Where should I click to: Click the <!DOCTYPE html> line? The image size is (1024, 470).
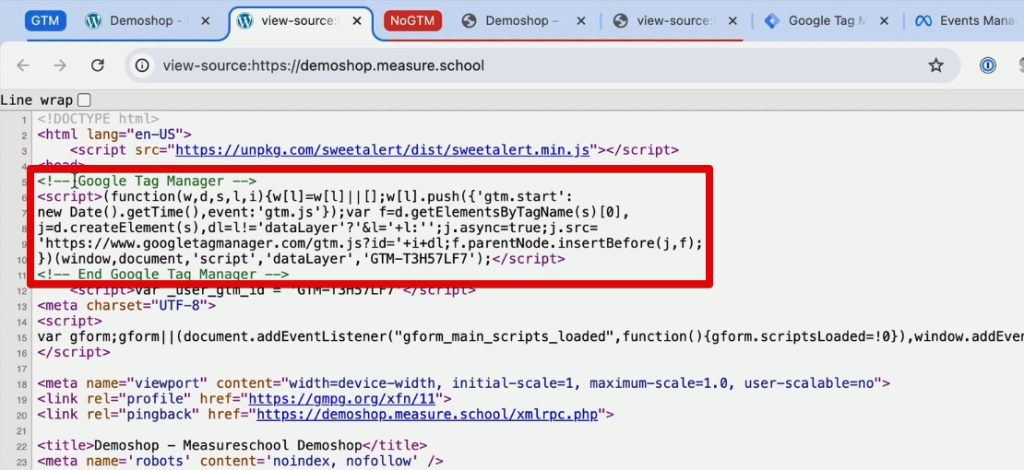(x=98, y=119)
